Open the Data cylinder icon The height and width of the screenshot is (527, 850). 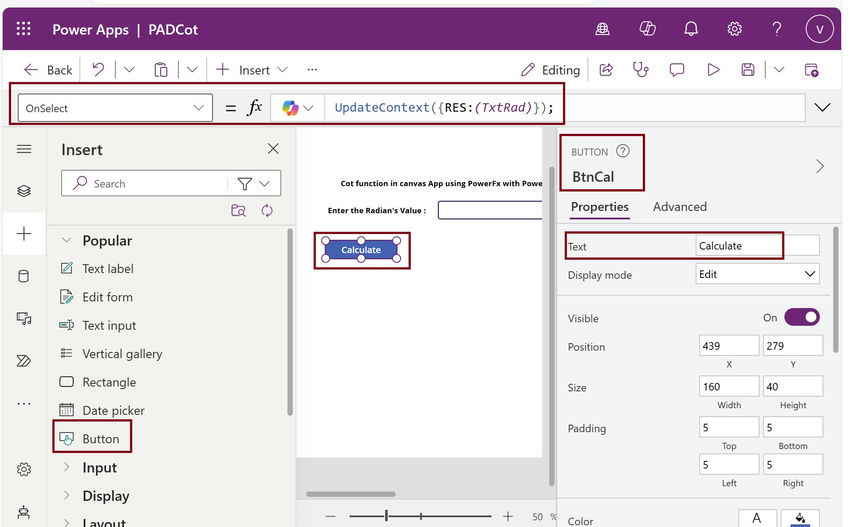(24, 277)
